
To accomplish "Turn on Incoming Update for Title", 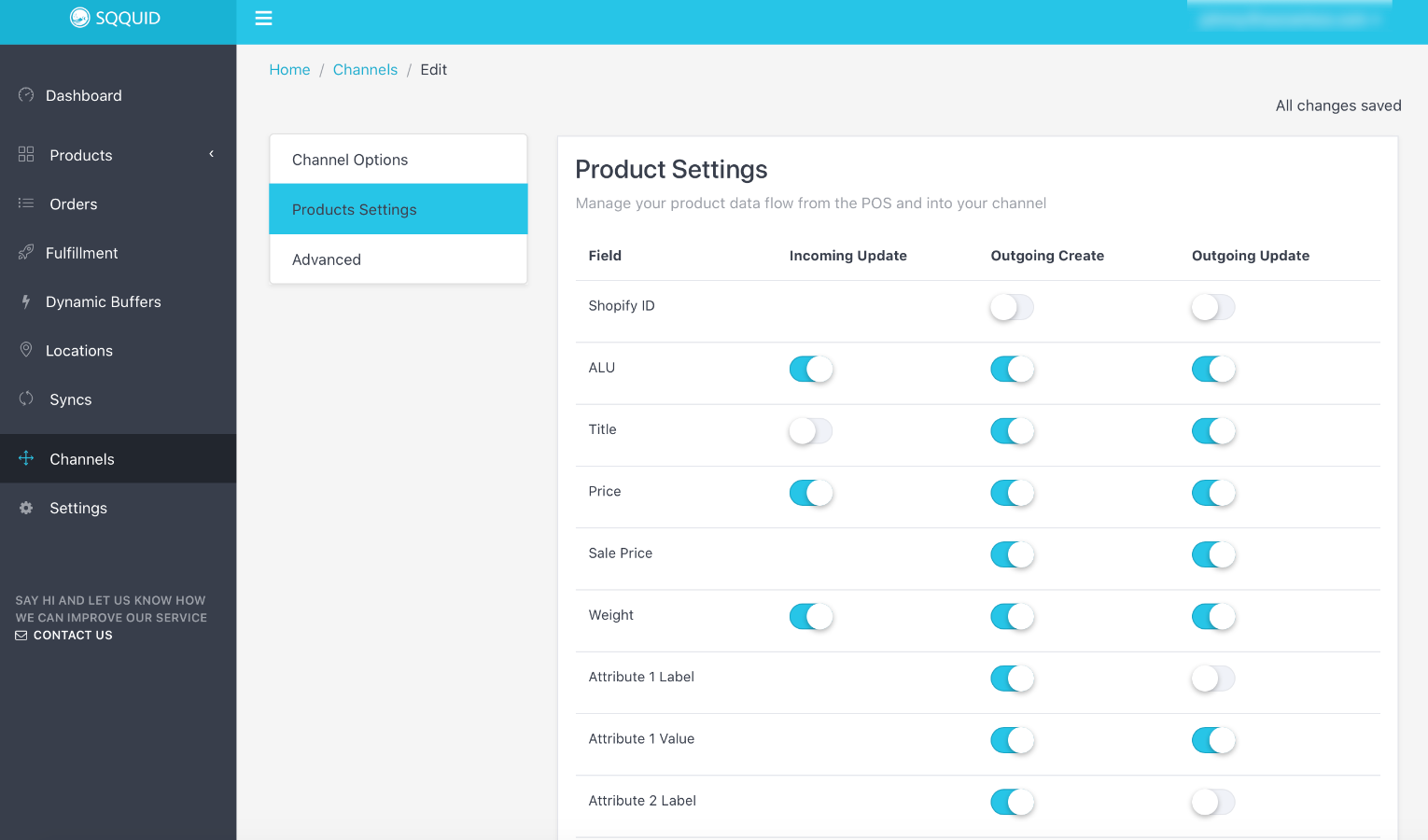I will (x=810, y=430).
